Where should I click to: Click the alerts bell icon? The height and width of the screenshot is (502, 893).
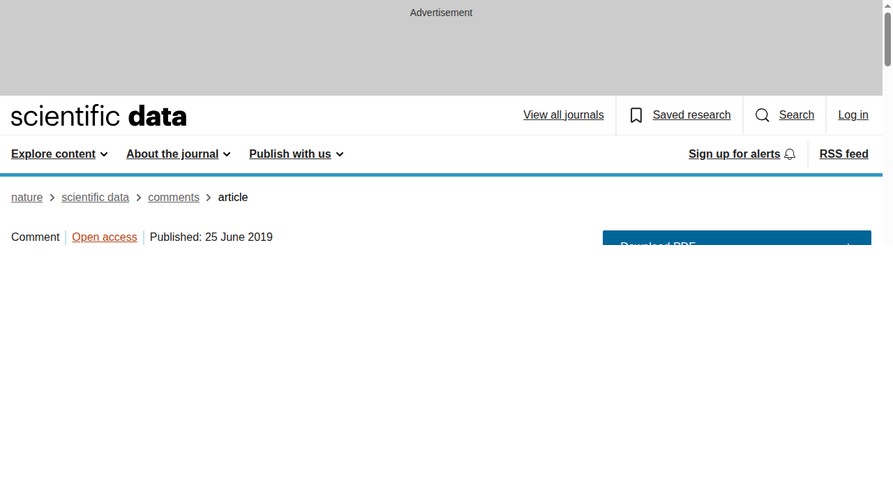coord(790,154)
